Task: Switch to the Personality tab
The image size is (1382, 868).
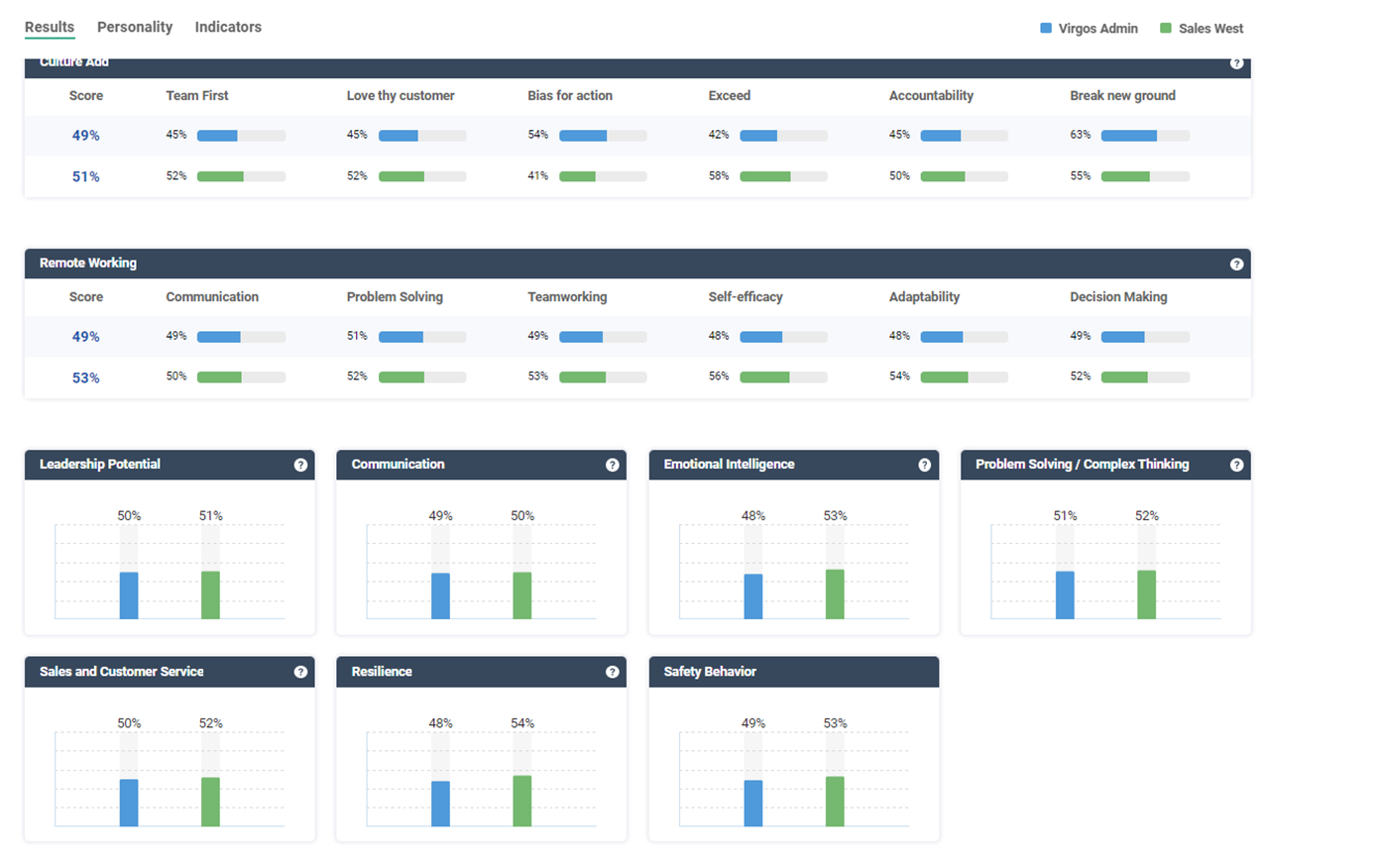Action: 135,27
